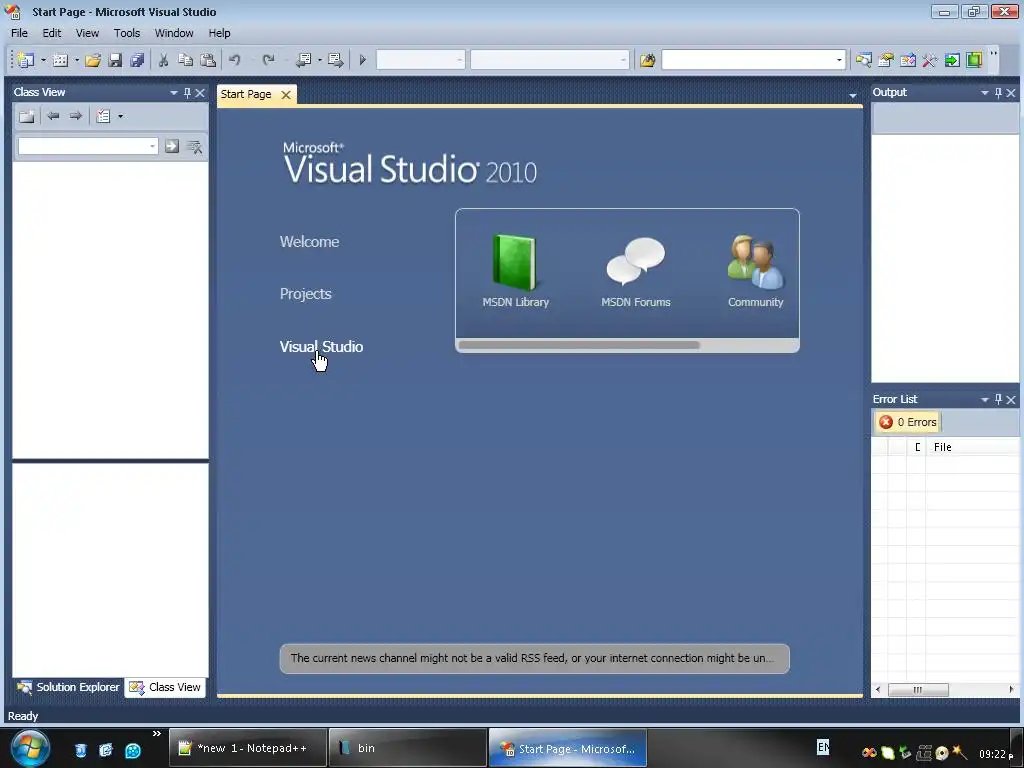This screenshot has height=768, width=1024.
Task: Switch to Solution Explorer tab
Action: [69, 687]
